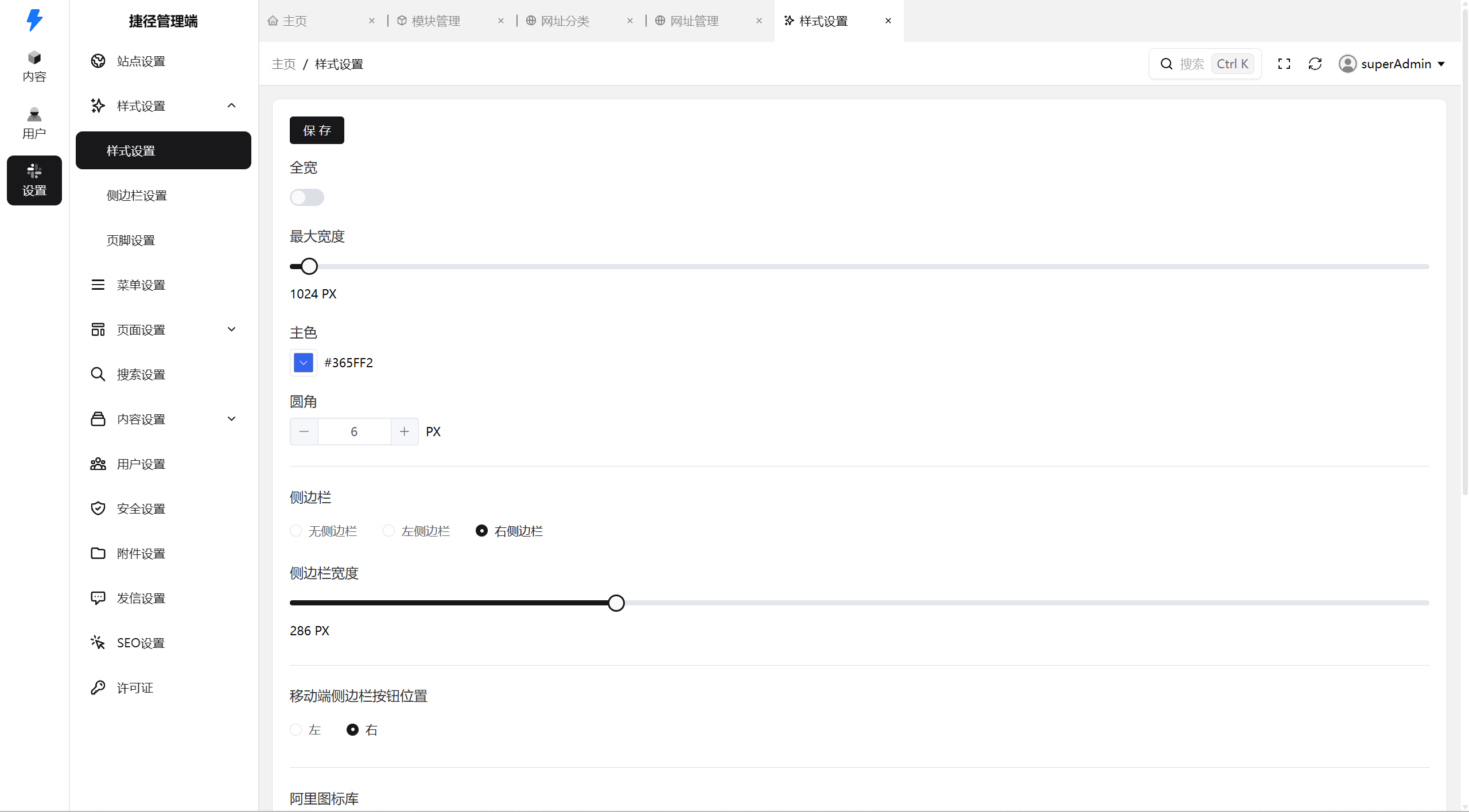Click the 最大宽度 slider handle
Image resolution: width=1469 pixels, height=812 pixels.
309,266
